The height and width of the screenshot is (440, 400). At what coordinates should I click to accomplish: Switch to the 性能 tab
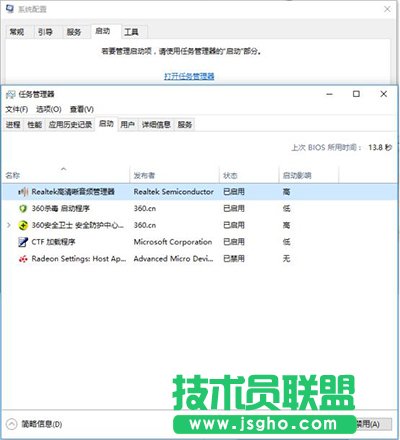[x=35, y=125]
